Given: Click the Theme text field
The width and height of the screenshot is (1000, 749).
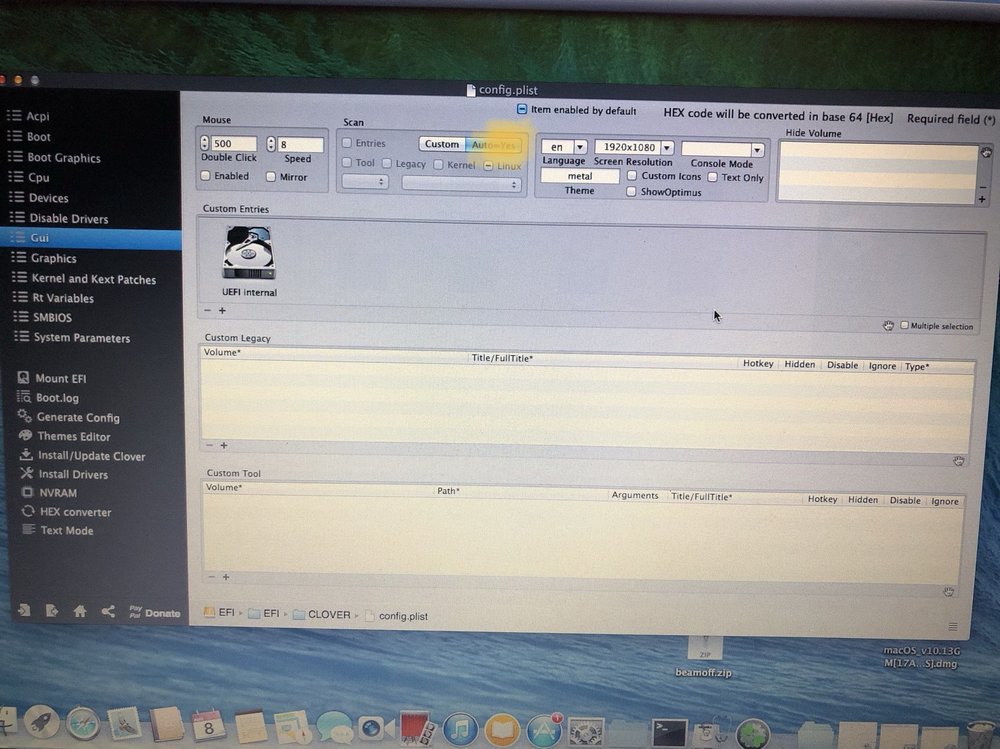Looking at the screenshot, I should point(579,176).
